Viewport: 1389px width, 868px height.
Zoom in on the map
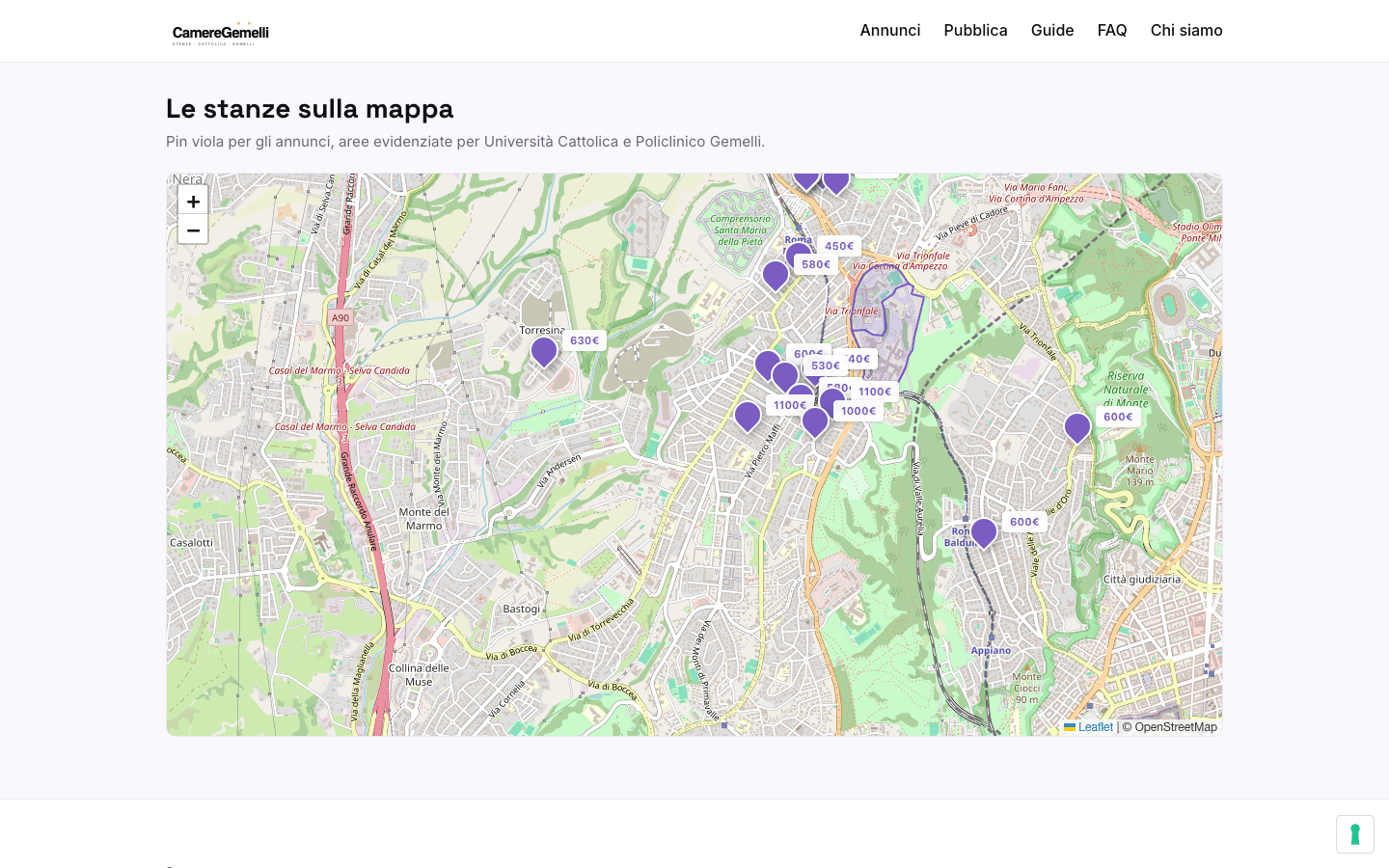pos(193,201)
